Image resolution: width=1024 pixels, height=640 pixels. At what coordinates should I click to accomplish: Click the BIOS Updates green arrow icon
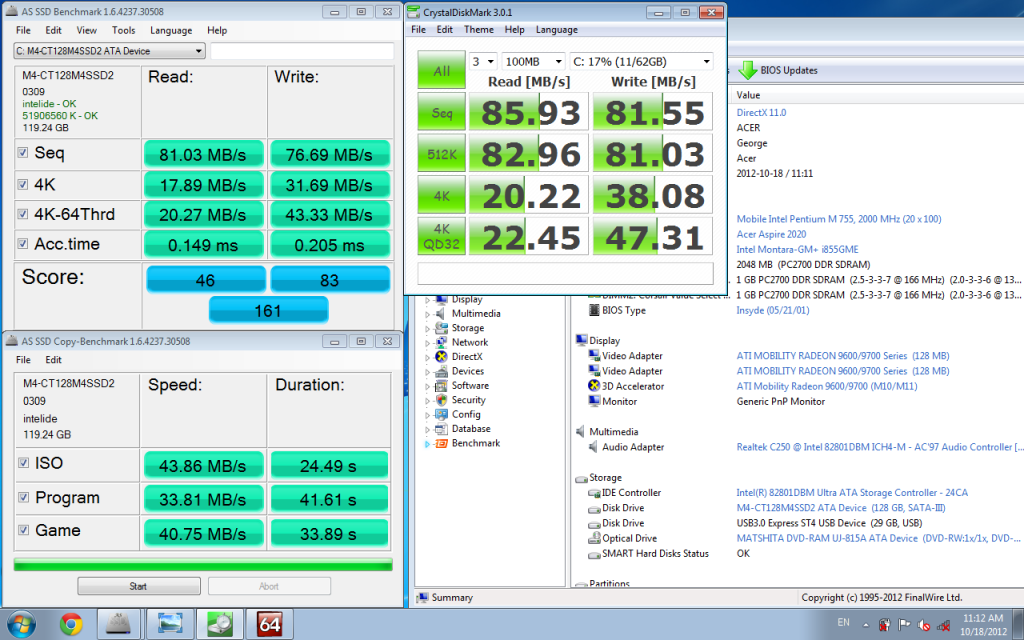point(747,70)
